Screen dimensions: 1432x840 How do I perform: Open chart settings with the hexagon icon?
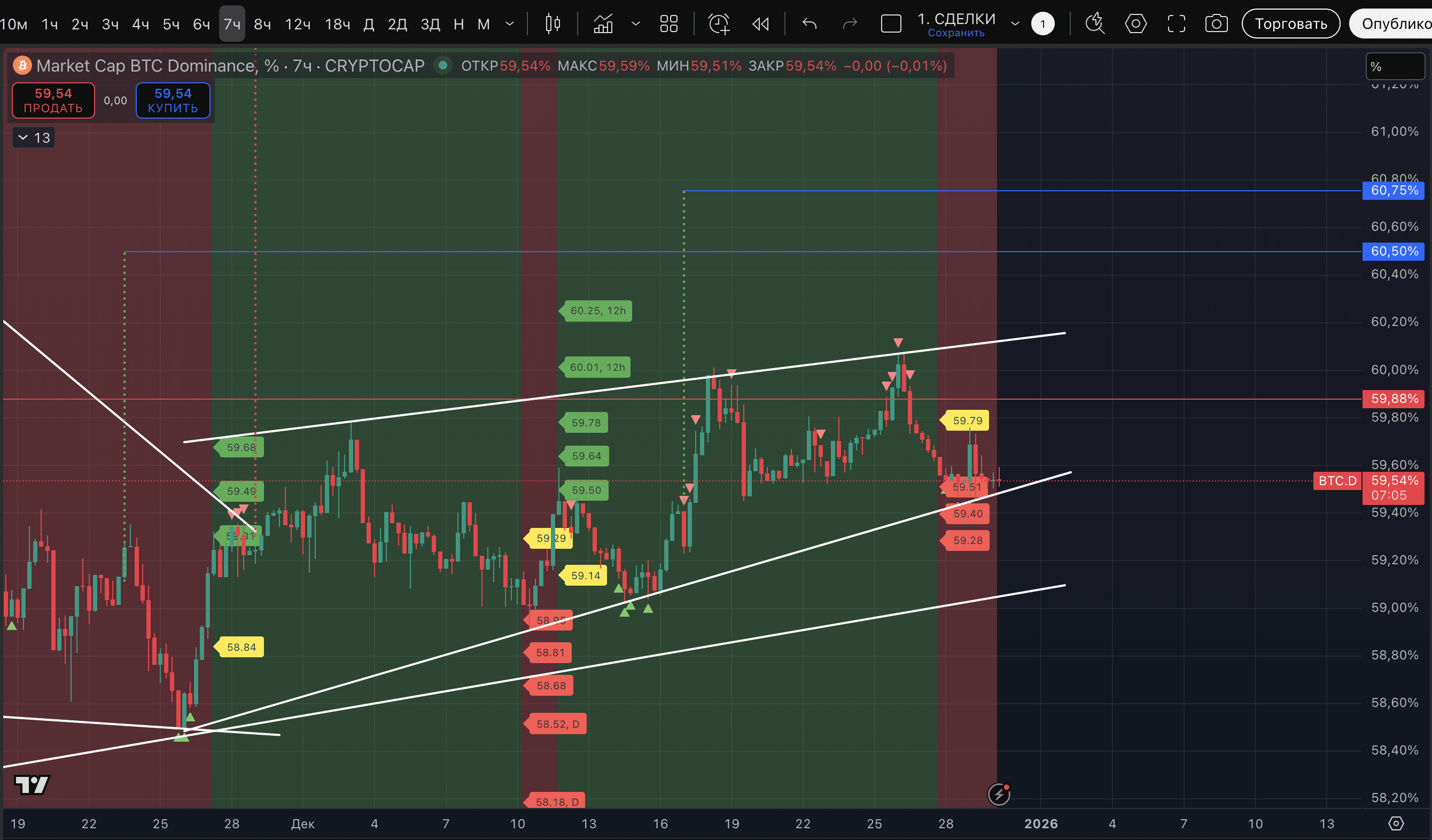click(x=1135, y=24)
